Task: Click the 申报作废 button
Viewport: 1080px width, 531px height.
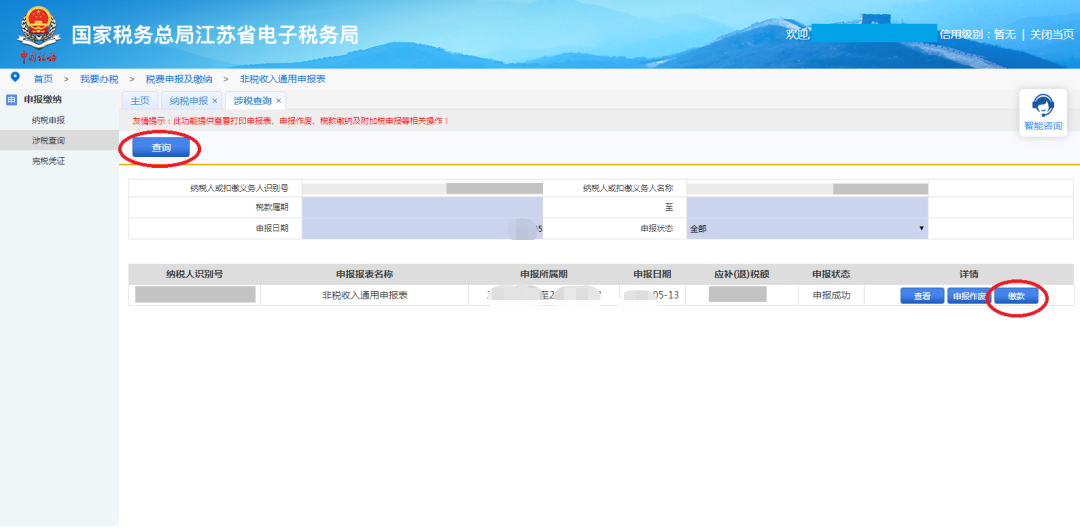Action: [x=968, y=296]
